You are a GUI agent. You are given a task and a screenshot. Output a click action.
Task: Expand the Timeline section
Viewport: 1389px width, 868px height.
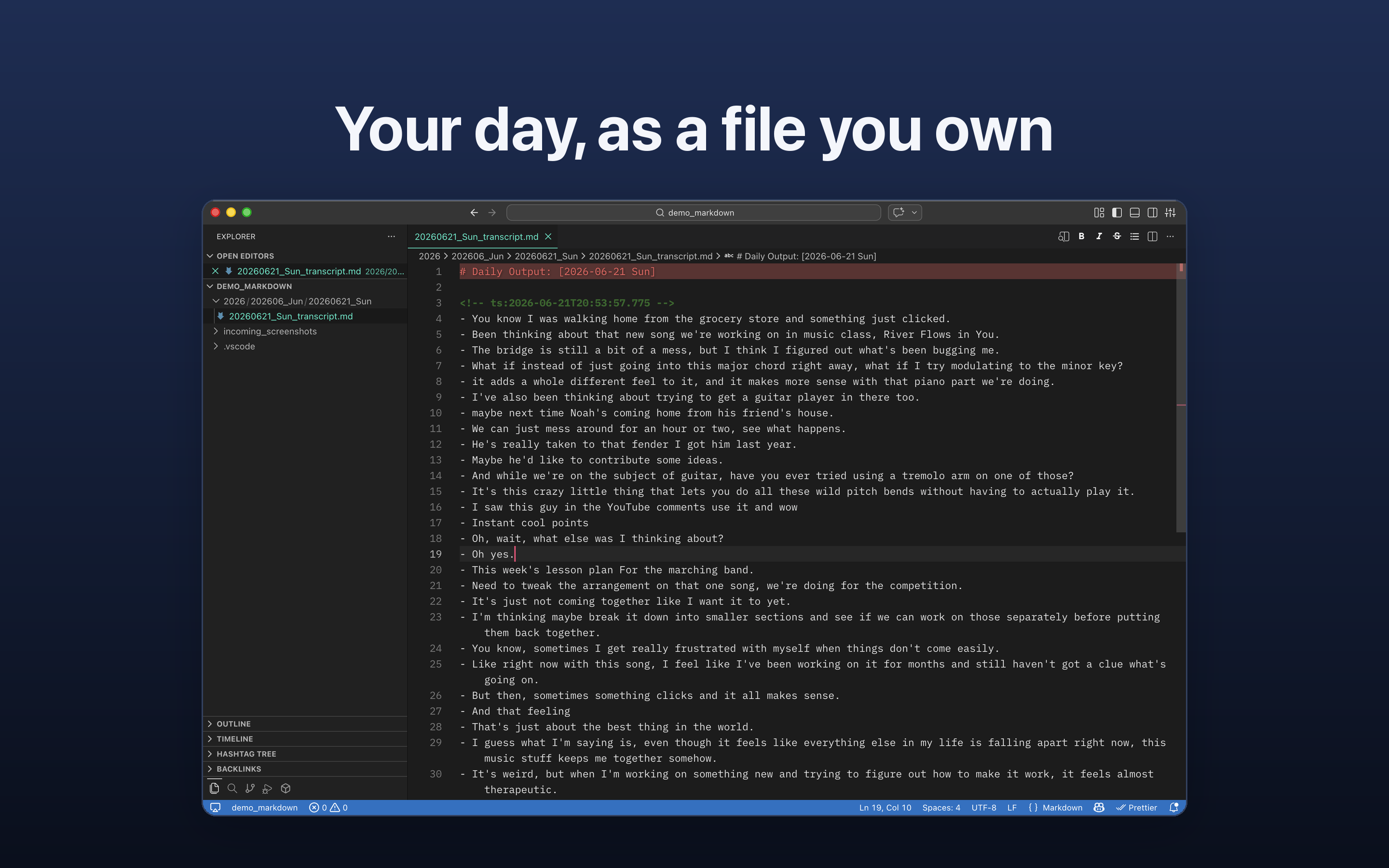click(x=235, y=739)
